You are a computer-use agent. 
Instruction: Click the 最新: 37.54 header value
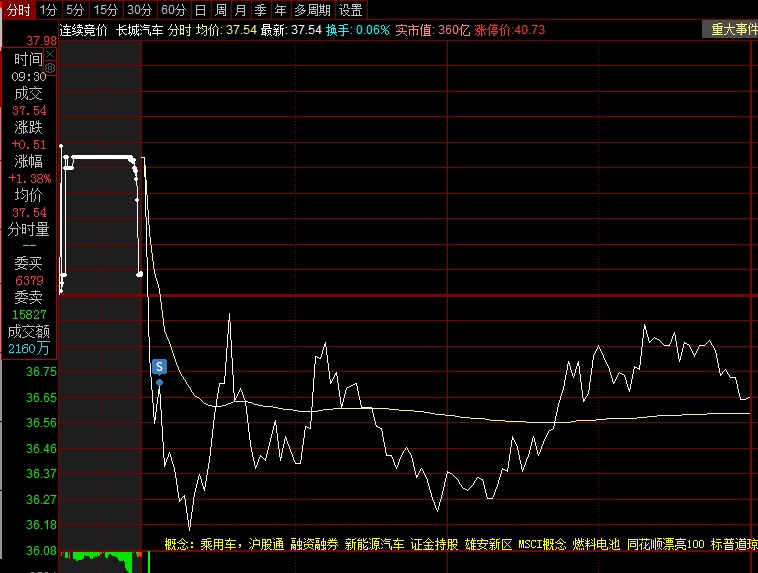tap(291, 30)
